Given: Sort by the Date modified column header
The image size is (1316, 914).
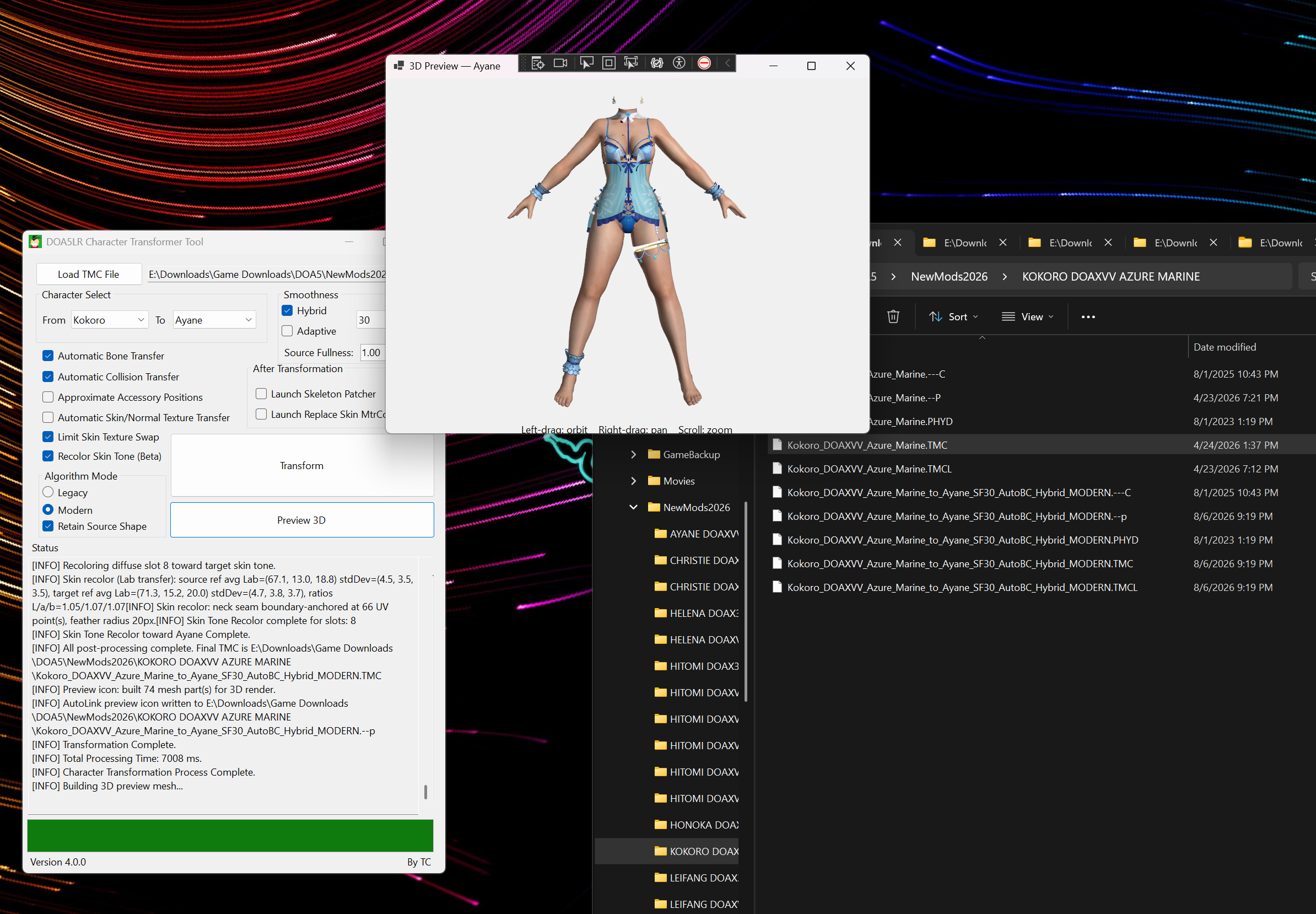Looking at the screenshot, I should click(1225, 347).
